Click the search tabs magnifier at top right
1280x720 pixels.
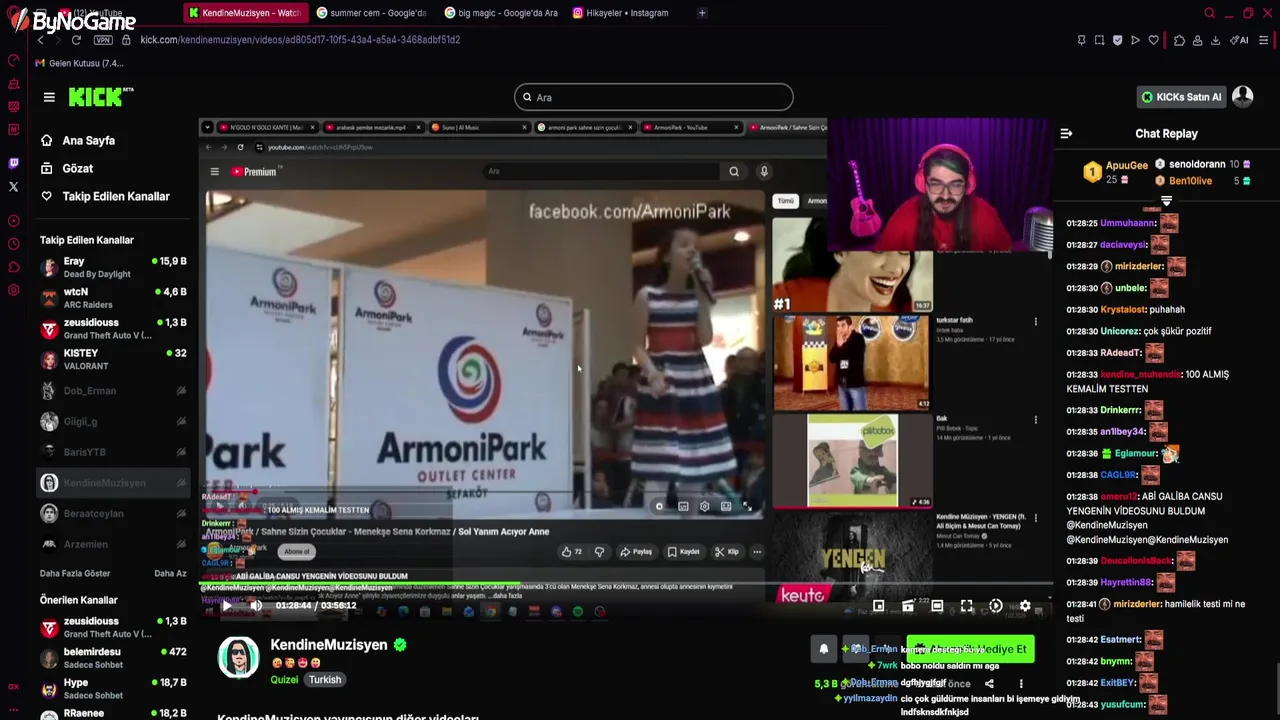click(x=1209, y=13)
